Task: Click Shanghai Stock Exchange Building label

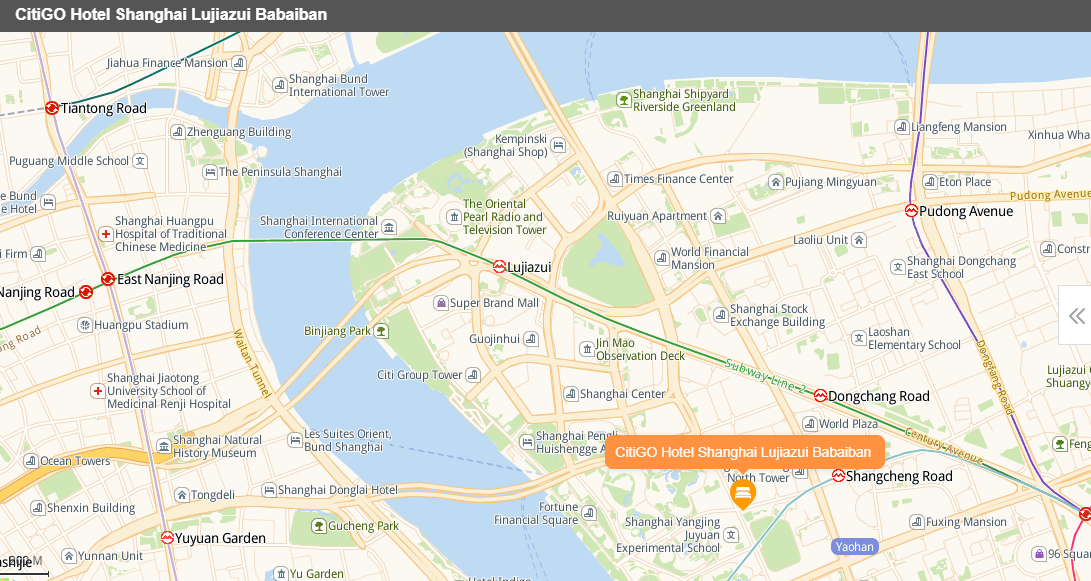Action: [777, 315]
